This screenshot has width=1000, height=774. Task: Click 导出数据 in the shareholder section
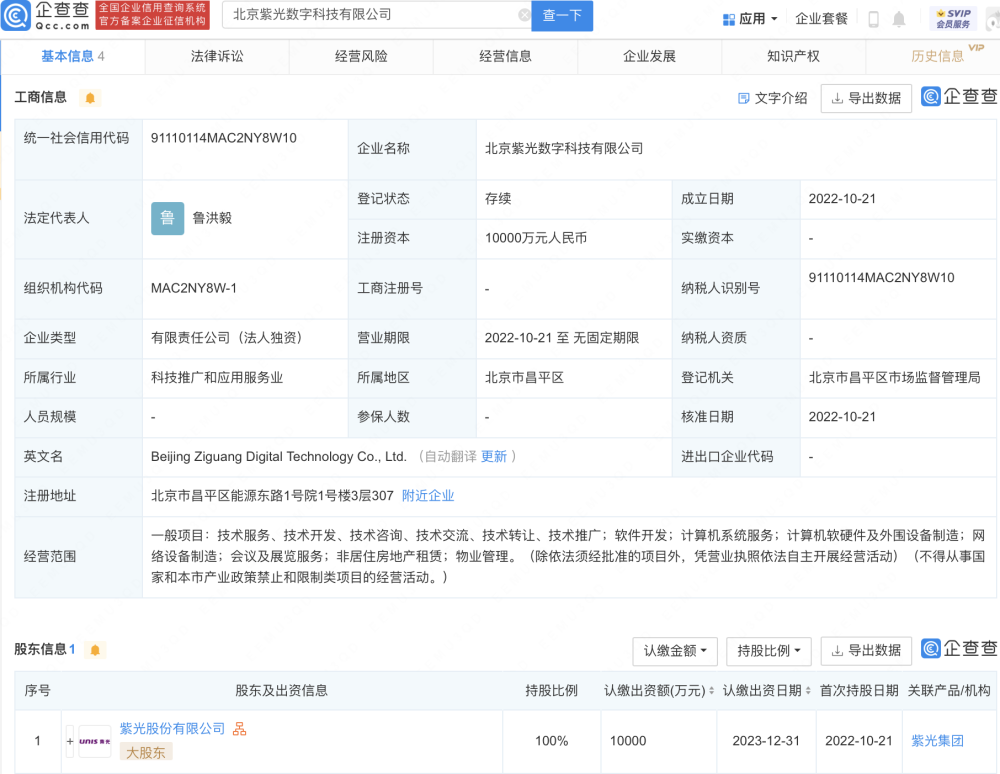(x=866, y=651)
